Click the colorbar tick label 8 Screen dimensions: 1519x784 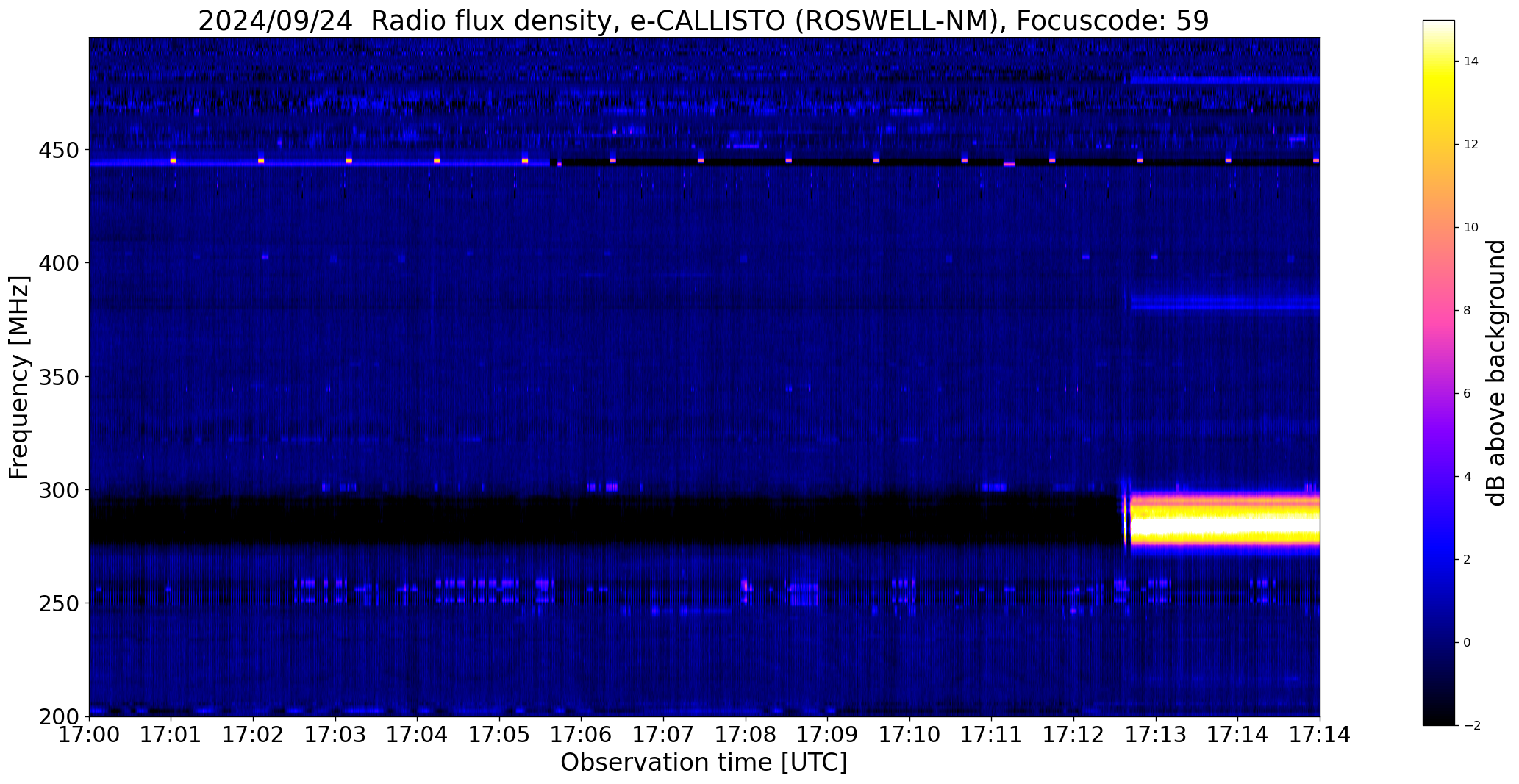1468,311
